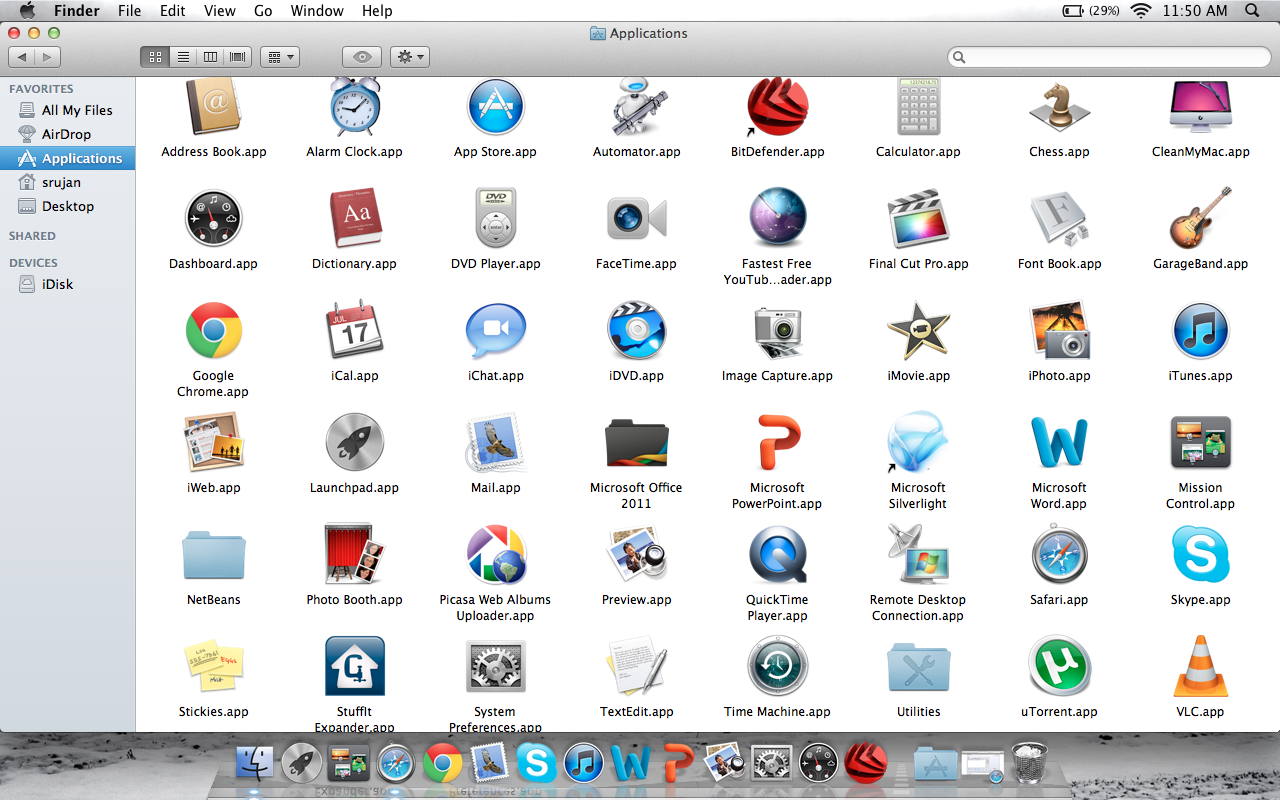Click the Quick Look eye button
The image size is (1280, 800).
click(362, 57)
